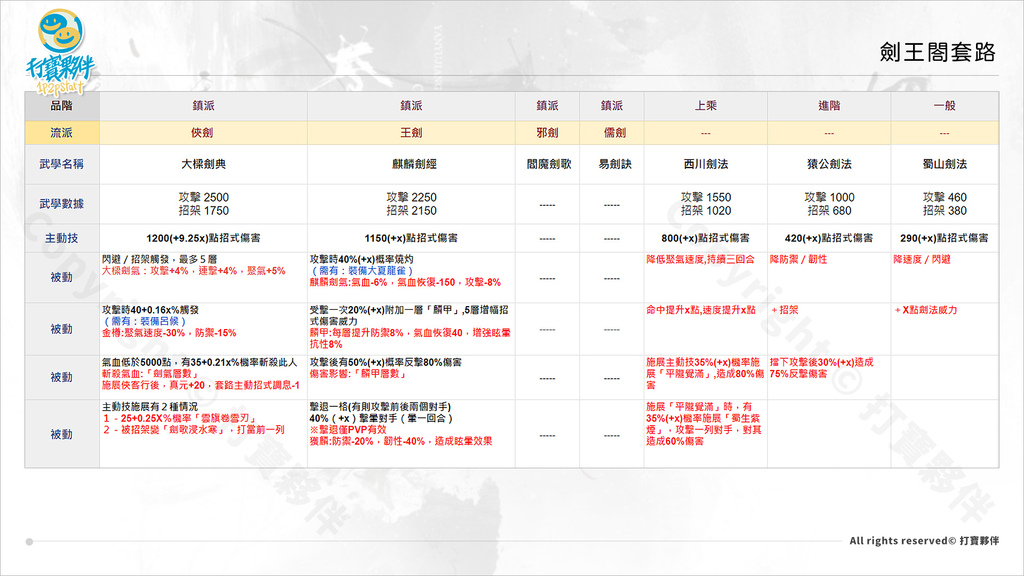Click the 打寶夥伴 smiley-face logo

click(x=60, y=50)
